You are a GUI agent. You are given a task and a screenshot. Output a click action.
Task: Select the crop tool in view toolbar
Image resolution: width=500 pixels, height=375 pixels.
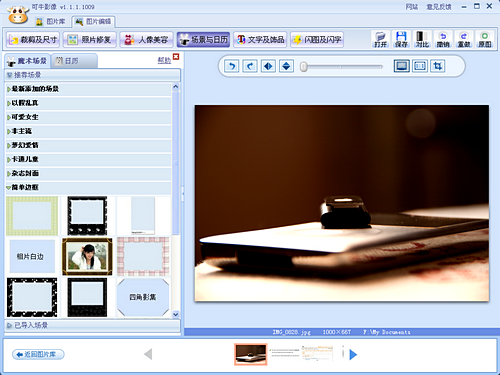click(x=437, y=66)
